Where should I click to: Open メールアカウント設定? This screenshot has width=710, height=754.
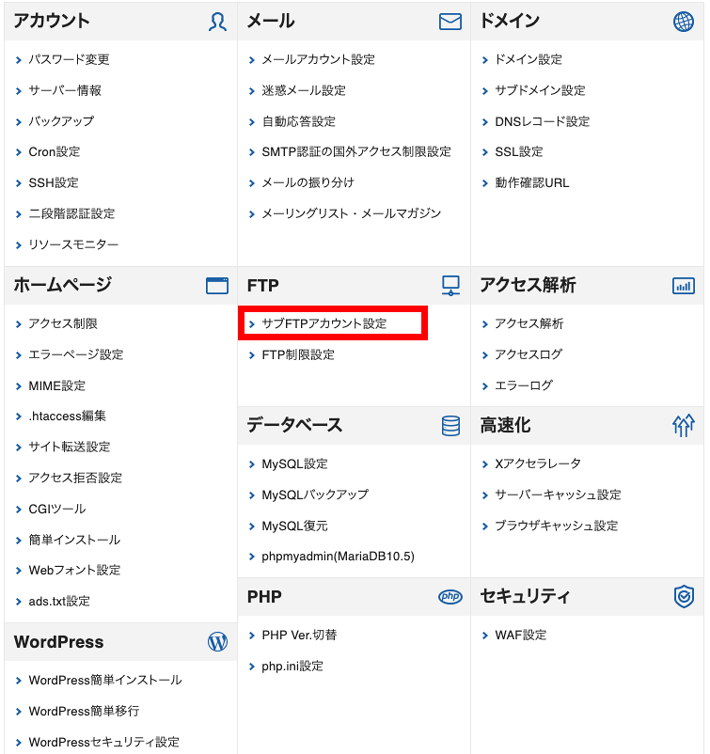[318, 60]
